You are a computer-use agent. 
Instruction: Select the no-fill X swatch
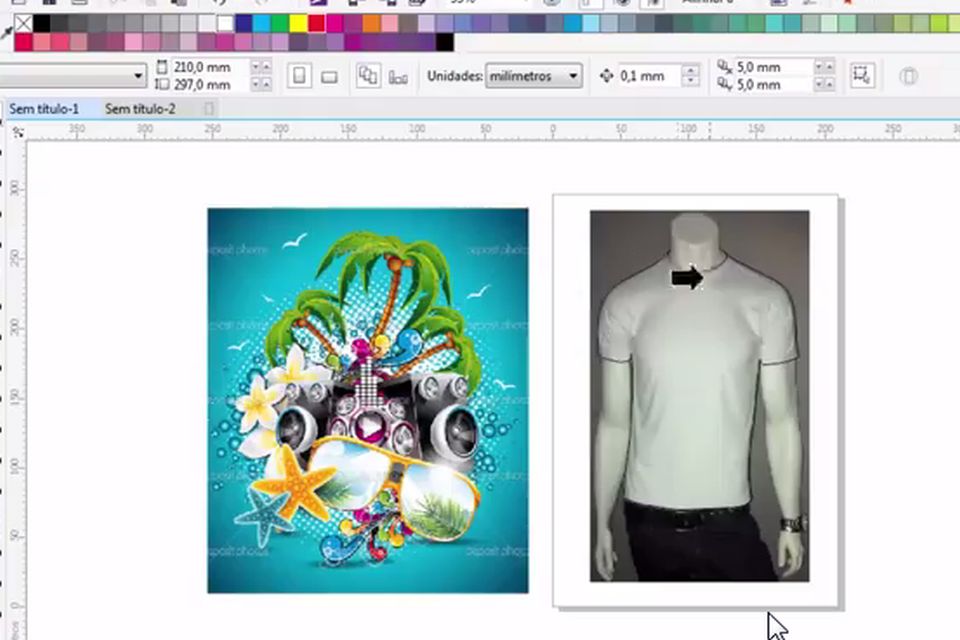pos(23,23)
